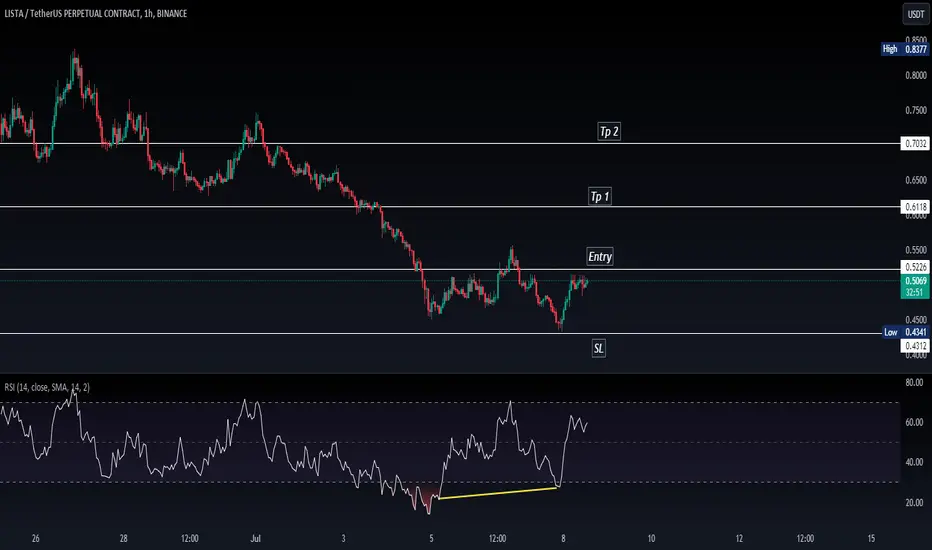Image resolution: width=932 pixels, height=550 pixels.
Task: Click the 12 date on time axis
Action: click(x=739, y=539)
